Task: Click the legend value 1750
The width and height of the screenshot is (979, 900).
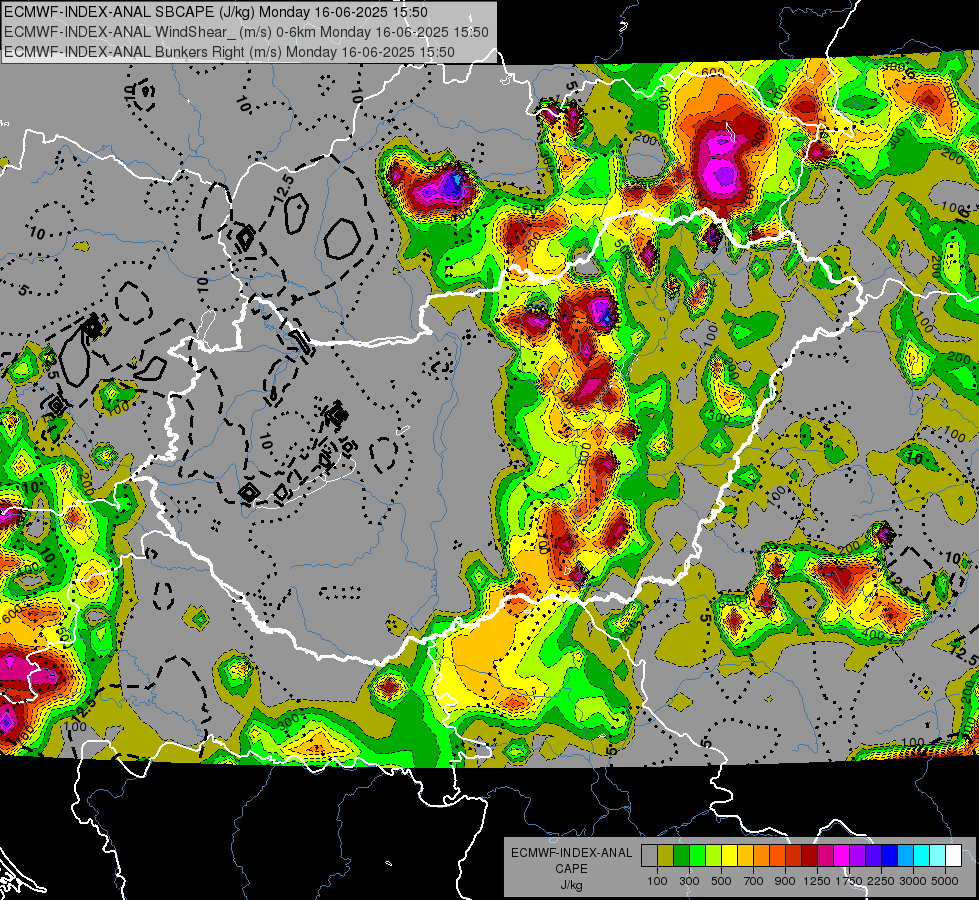Action: 850,881
